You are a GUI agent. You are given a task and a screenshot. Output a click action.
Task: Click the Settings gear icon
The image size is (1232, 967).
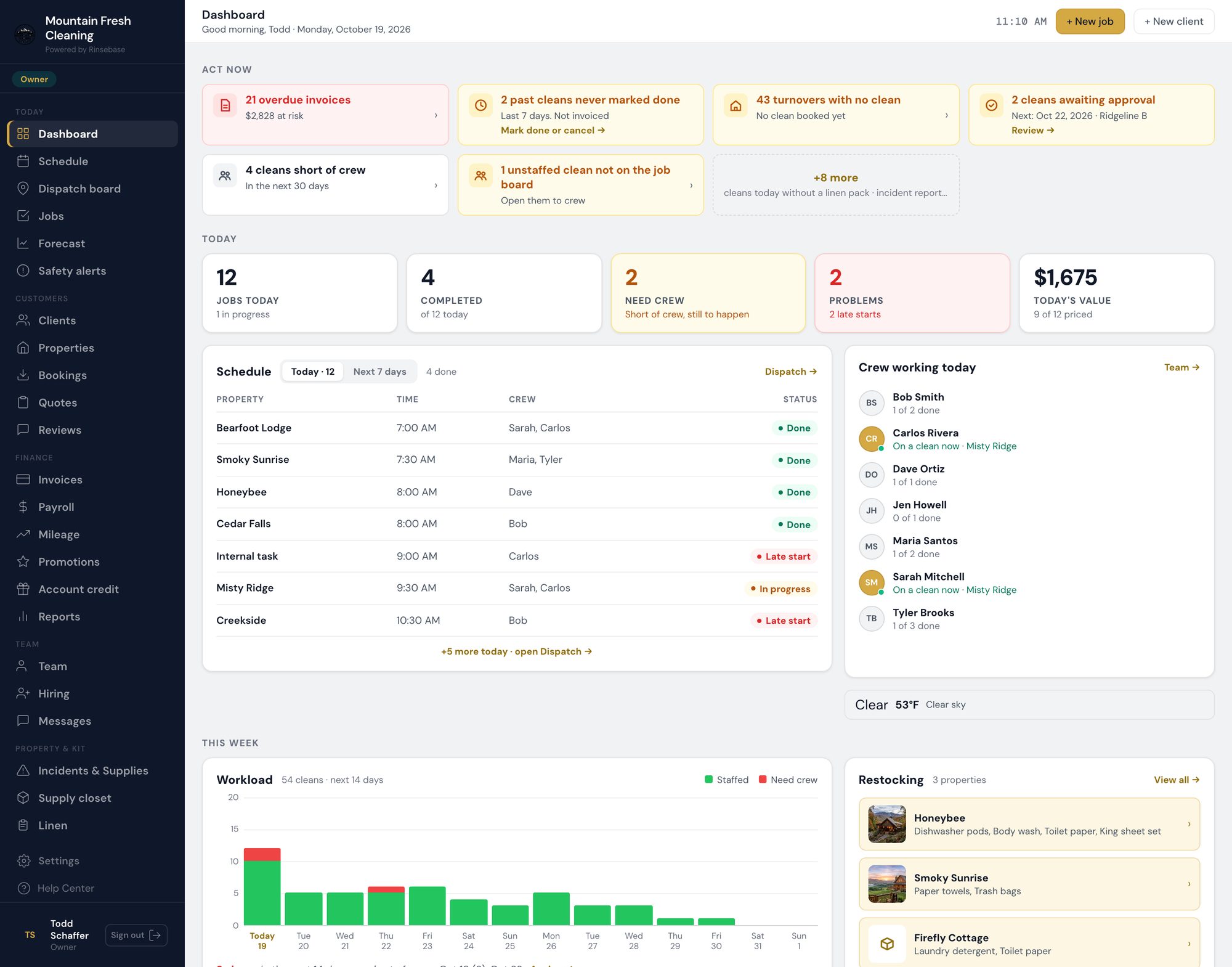(x=24, y=861)
